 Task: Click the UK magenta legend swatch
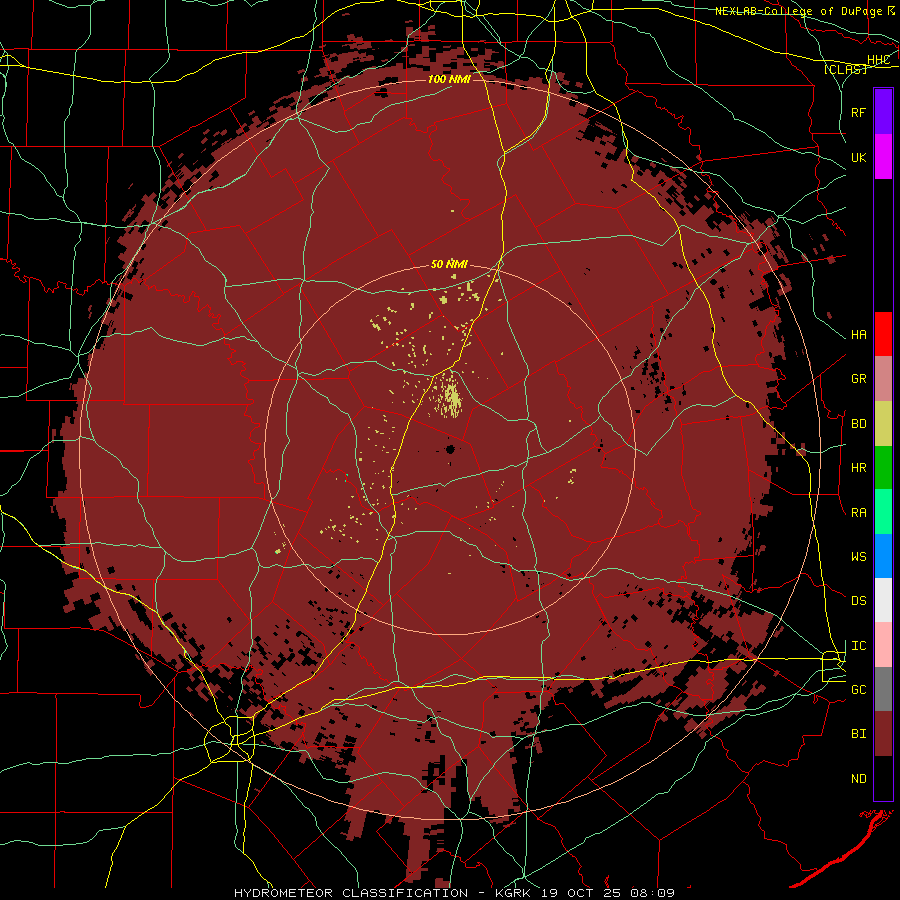(883, 157)
